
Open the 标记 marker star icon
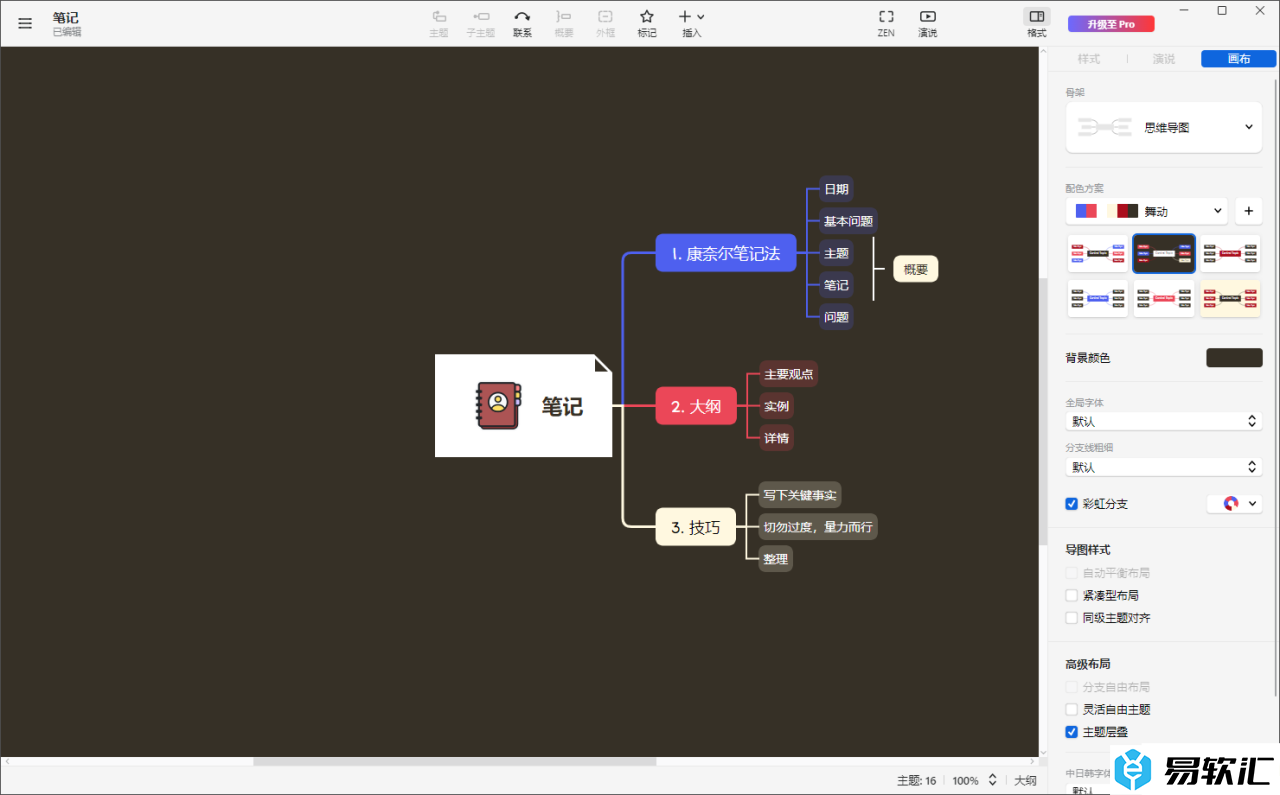click(647, 23)
